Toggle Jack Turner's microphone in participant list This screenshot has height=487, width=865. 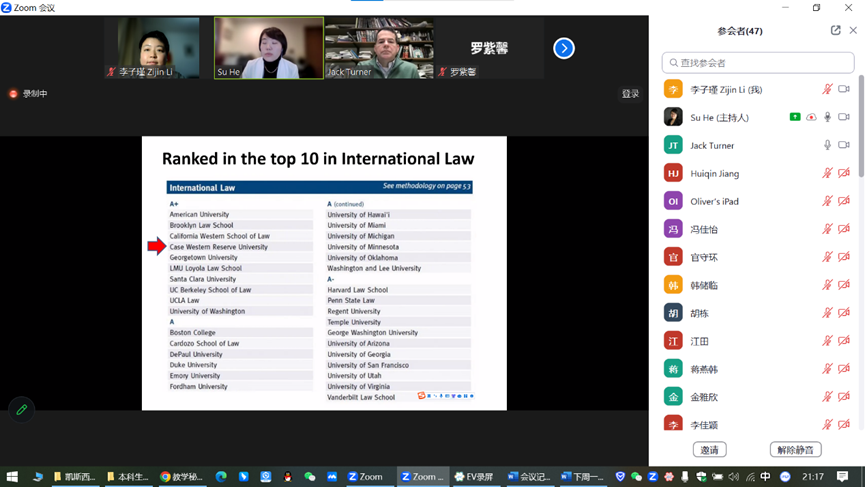point(827,145)
